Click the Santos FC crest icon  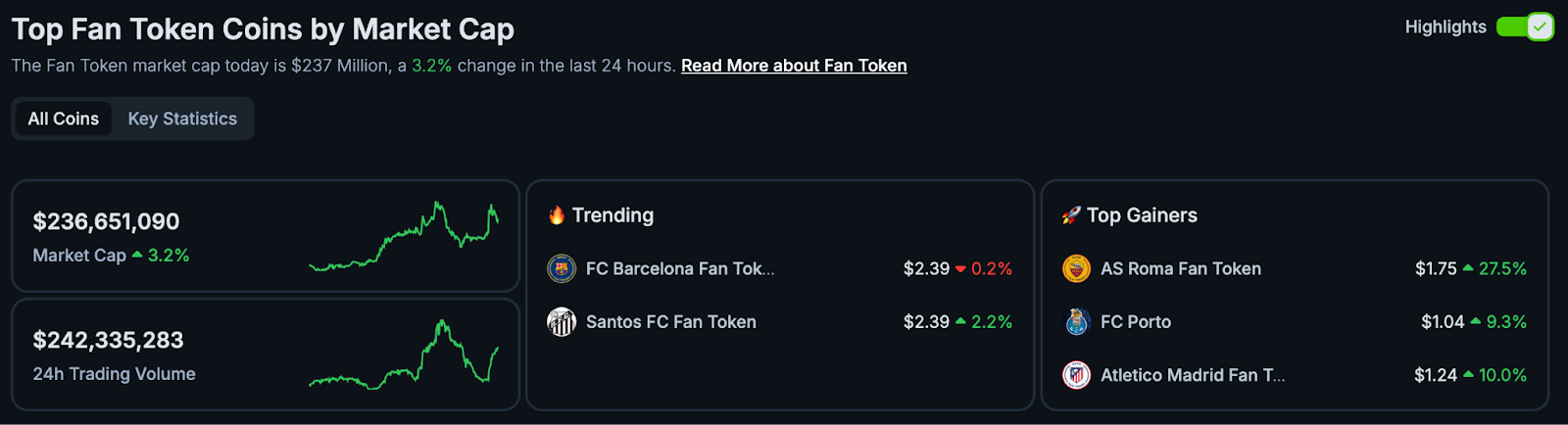pos(562,321)
